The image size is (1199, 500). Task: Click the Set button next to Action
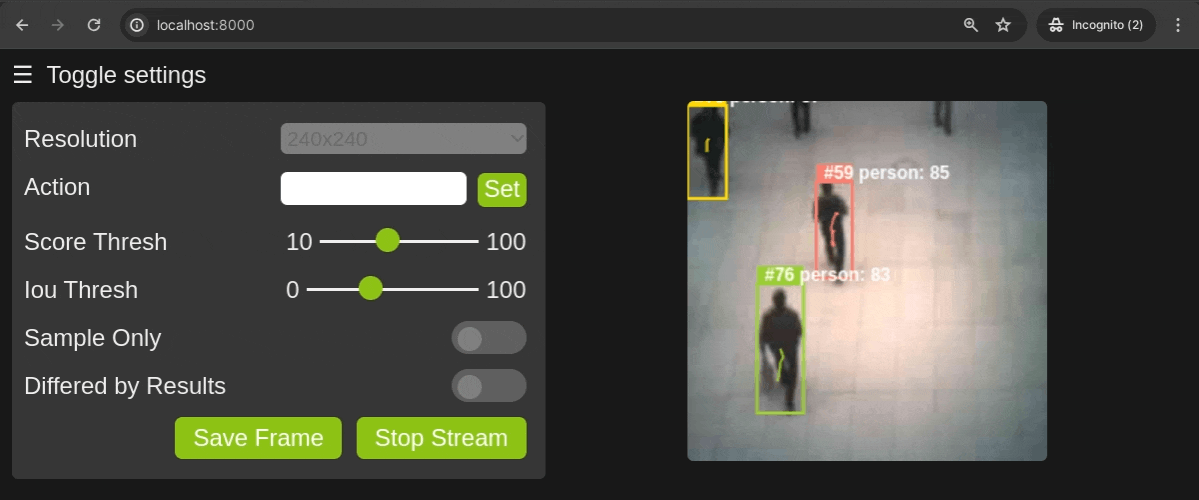point(502,189)
